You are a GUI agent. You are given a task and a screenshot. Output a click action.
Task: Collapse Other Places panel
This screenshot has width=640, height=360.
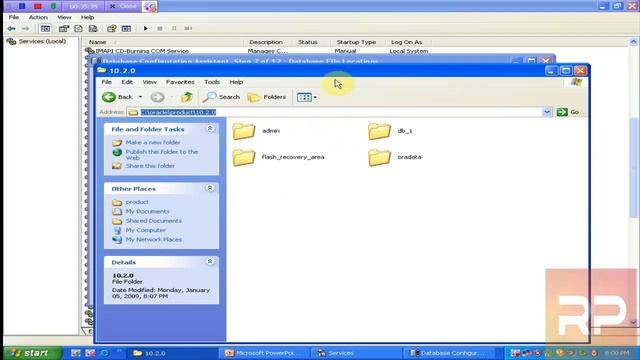(210, 188)
